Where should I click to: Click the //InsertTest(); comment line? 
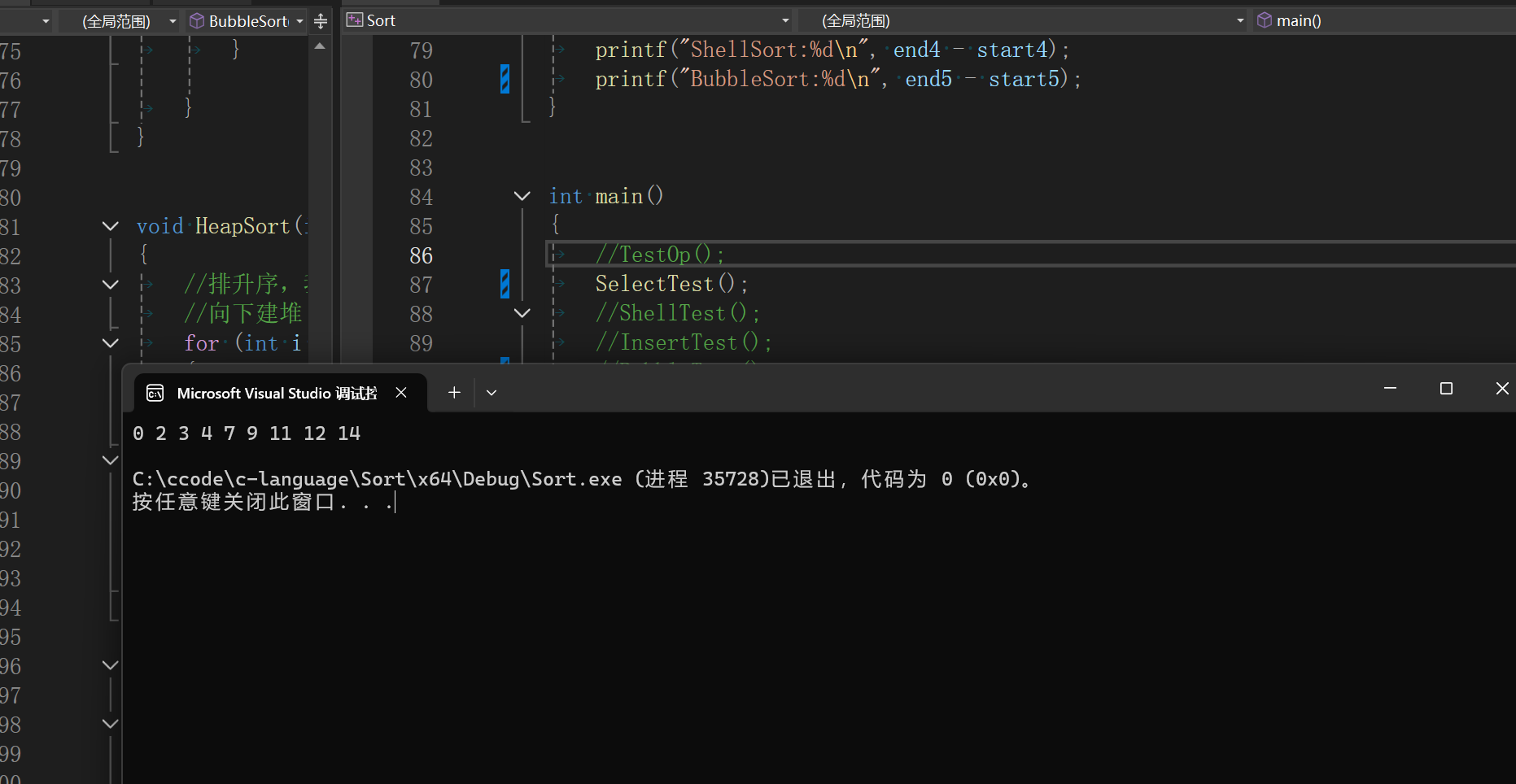click(x=684, y=342)
